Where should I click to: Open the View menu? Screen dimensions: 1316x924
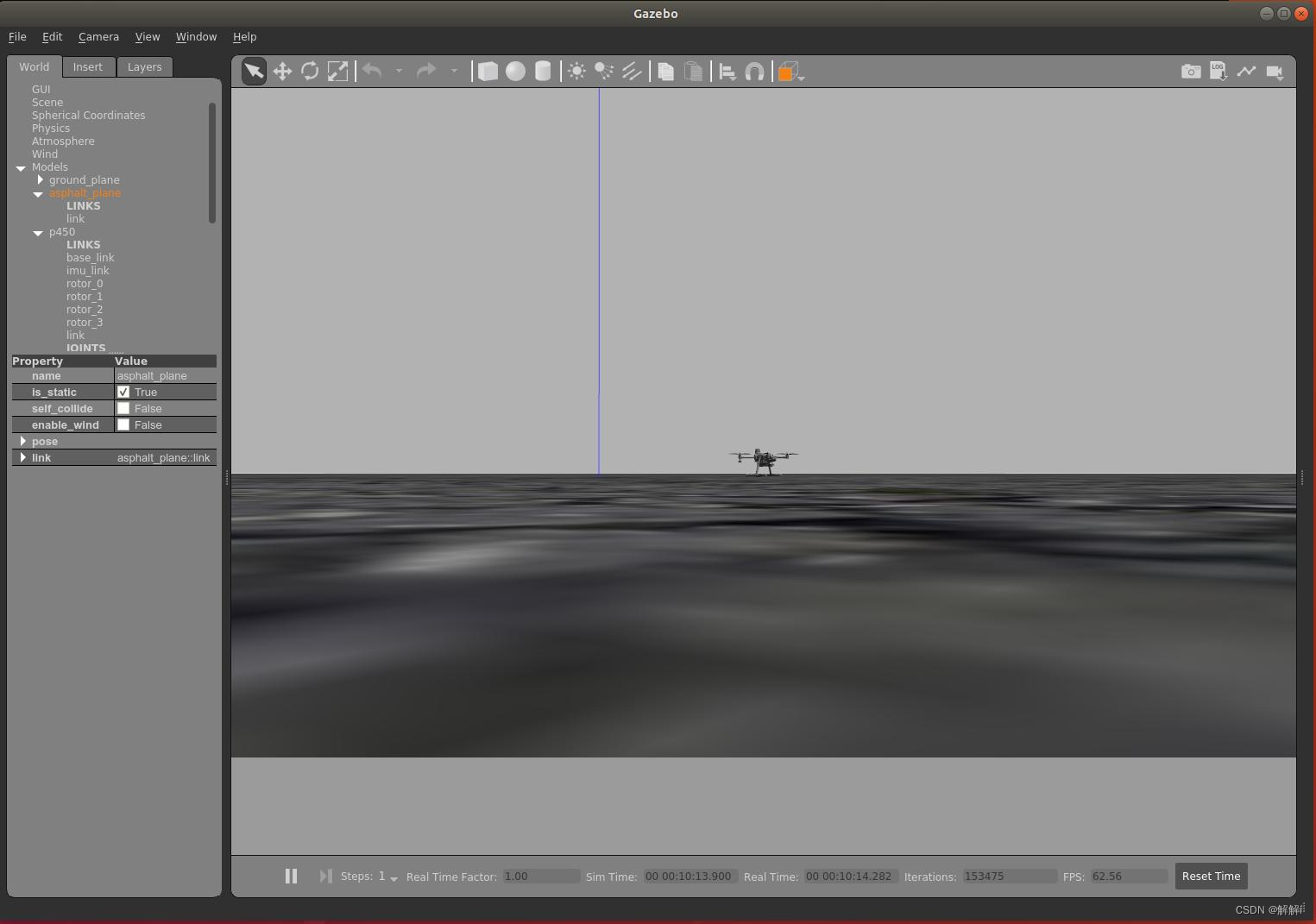tap(148, 37)
